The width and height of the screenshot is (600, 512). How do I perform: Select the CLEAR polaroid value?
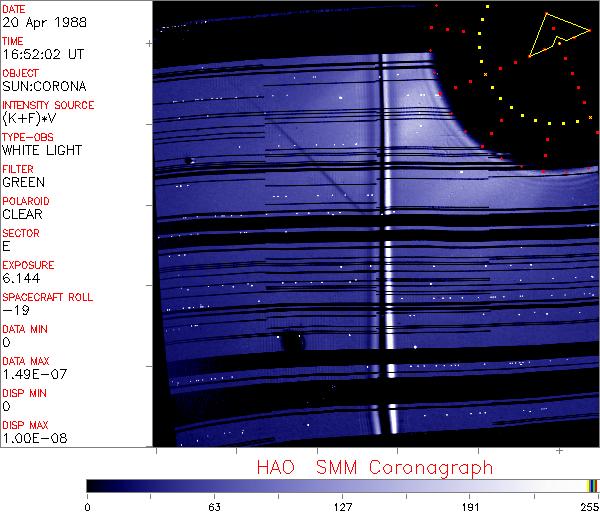pyautogui.click(x=22, y=214)
